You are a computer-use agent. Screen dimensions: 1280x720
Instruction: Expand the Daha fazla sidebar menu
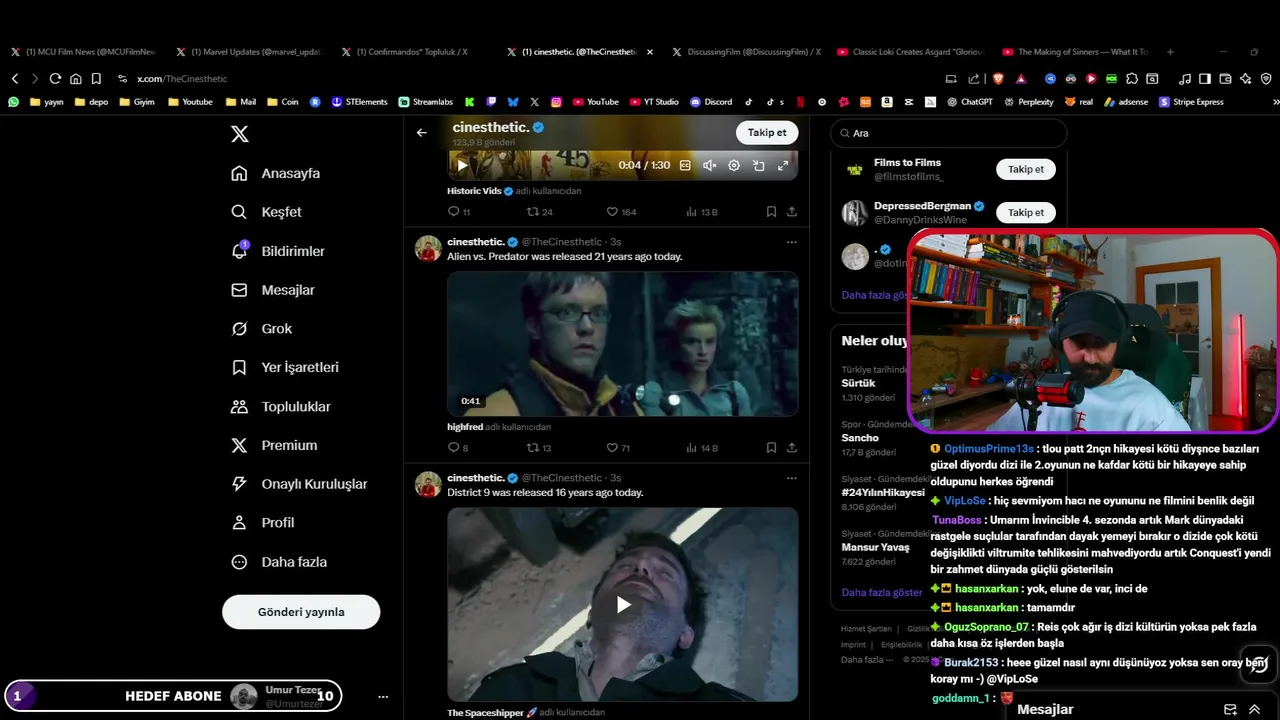tap(279, 562)
